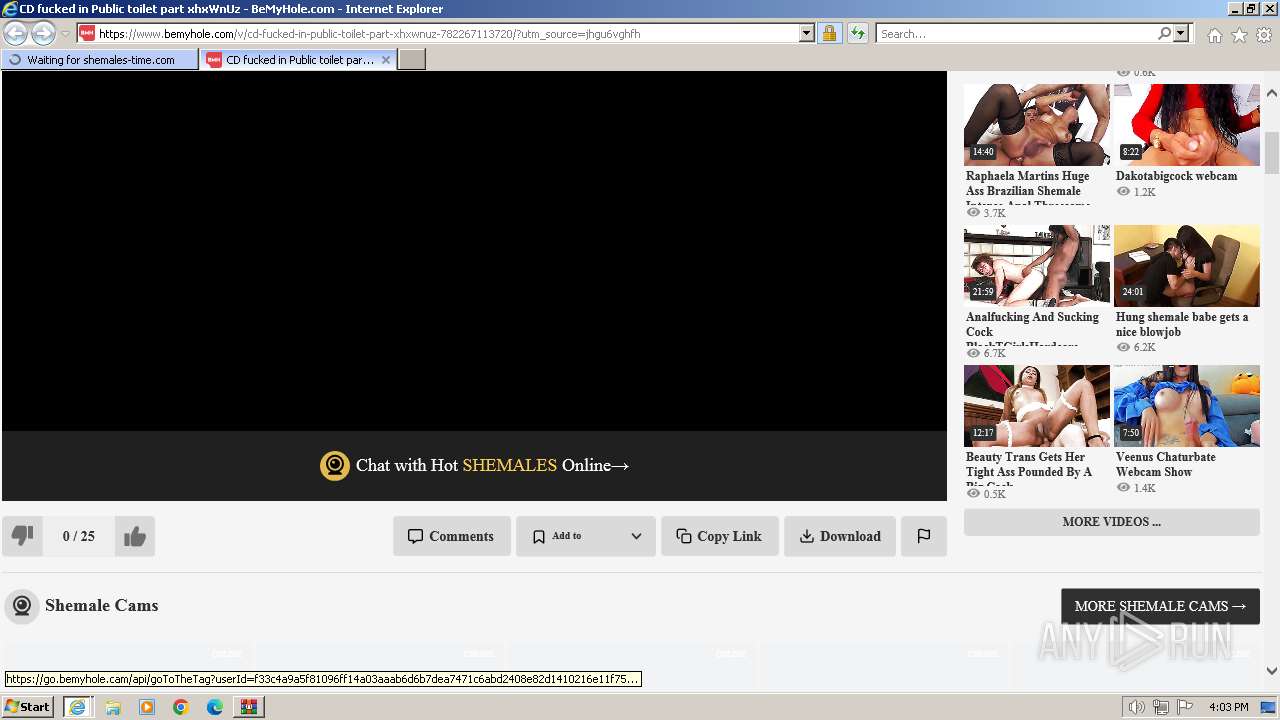Screen dimensions: 1280x720
Task: Open the browser Home icon
Action: click(x=1214, y=35)
